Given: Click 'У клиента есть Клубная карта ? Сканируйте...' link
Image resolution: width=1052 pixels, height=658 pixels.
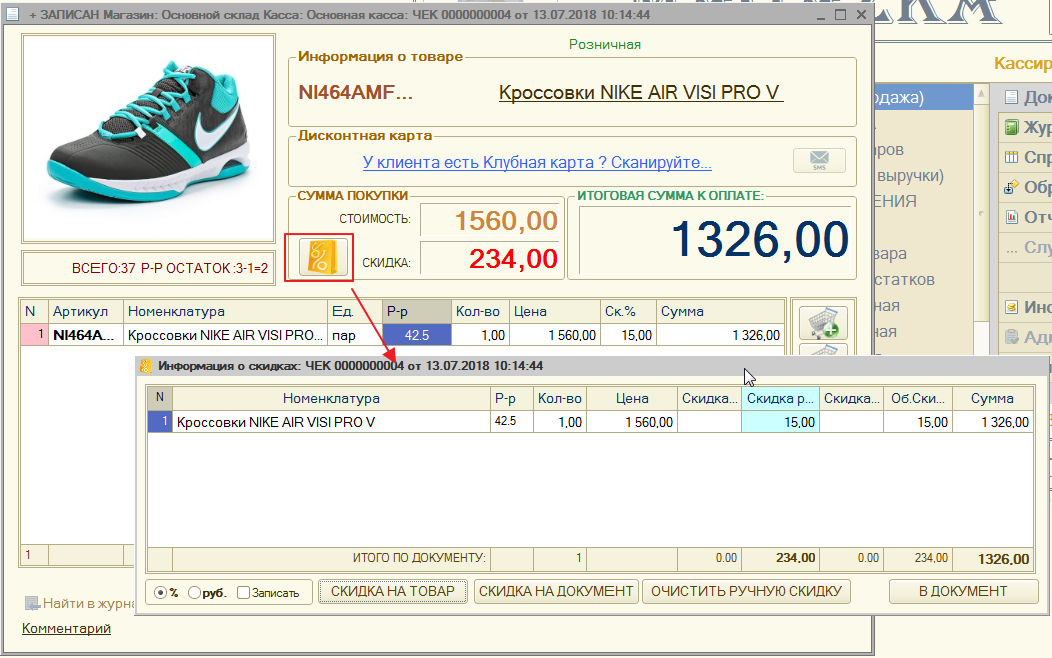Looking at the screenshot, I should [537, 162].
